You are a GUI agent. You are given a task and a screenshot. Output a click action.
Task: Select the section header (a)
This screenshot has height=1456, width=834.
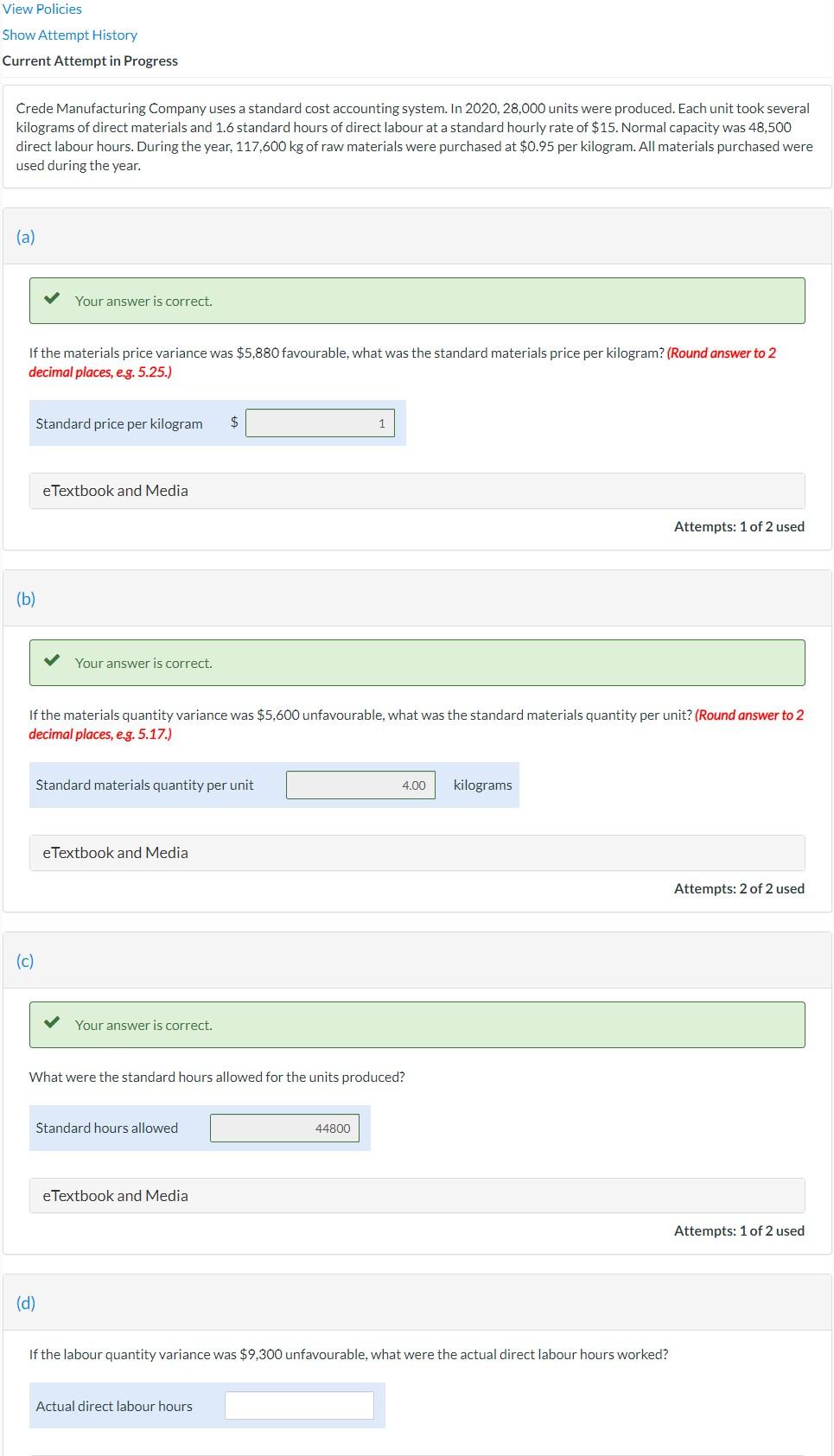(x=26, y=236)
